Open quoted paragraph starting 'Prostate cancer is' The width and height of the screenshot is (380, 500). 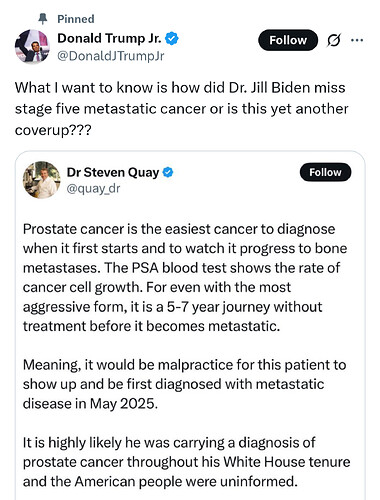coord(185,277)
